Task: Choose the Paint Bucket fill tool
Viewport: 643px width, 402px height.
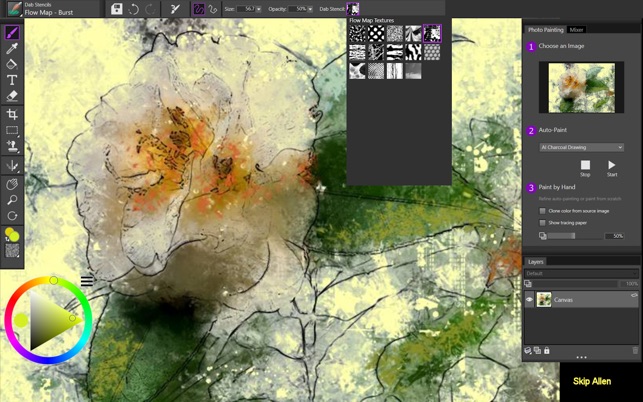Action: click(12, 64)
